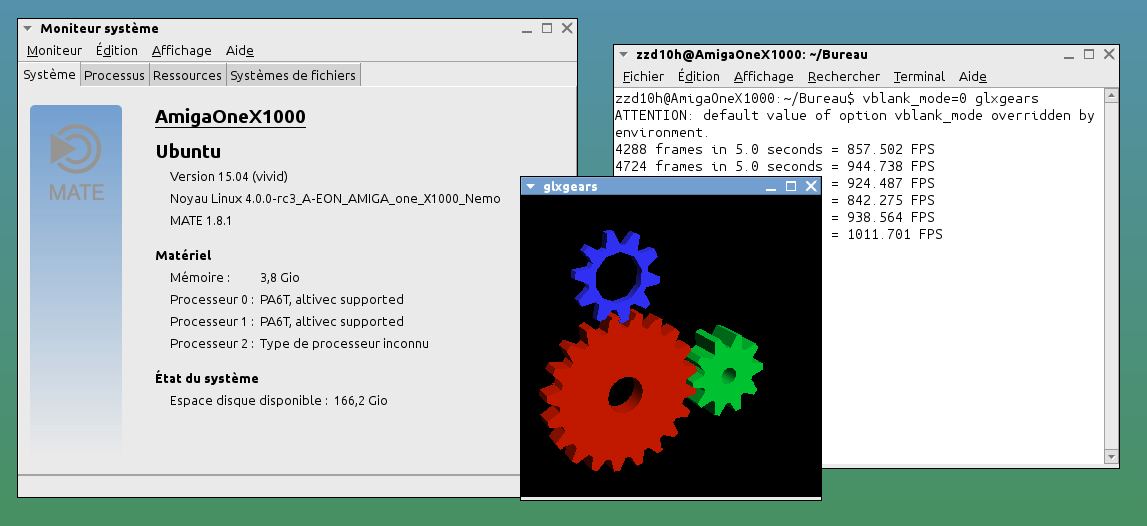Select the Systèmes de fichiers tab
Screen dimensions: 1147x526
292,75
